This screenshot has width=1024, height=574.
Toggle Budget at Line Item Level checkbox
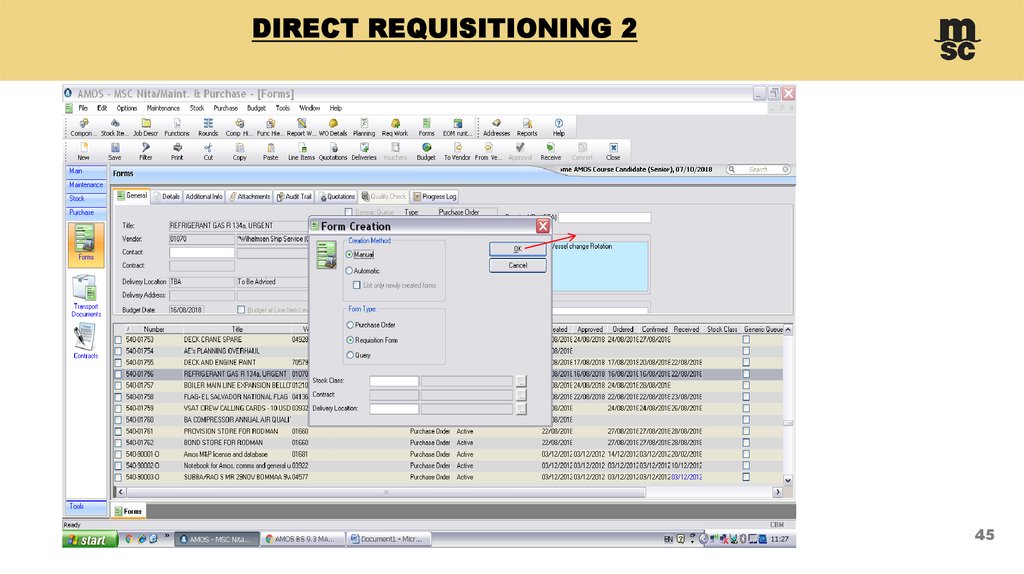coord(241,310)
